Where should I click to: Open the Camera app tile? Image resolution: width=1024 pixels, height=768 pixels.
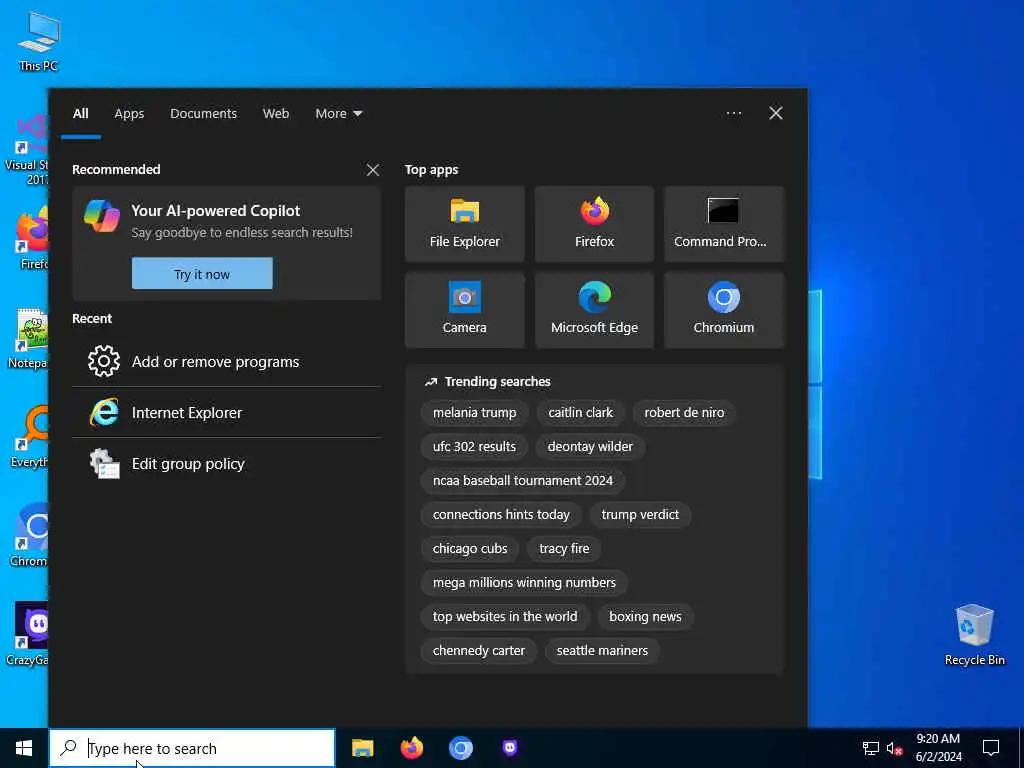pos(464,310)
